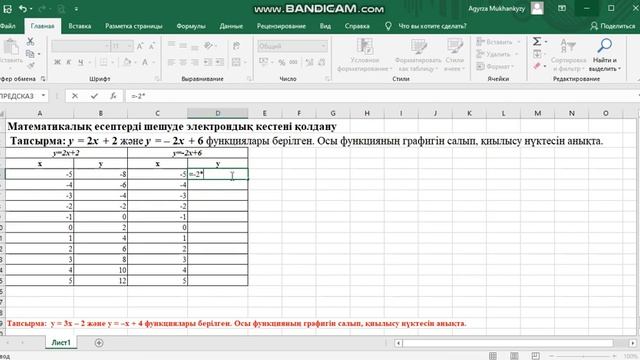This screenshot has height=360, width=640.
Task: Open the Name Box dropdown arrow
Action: (x=43, y=96)
